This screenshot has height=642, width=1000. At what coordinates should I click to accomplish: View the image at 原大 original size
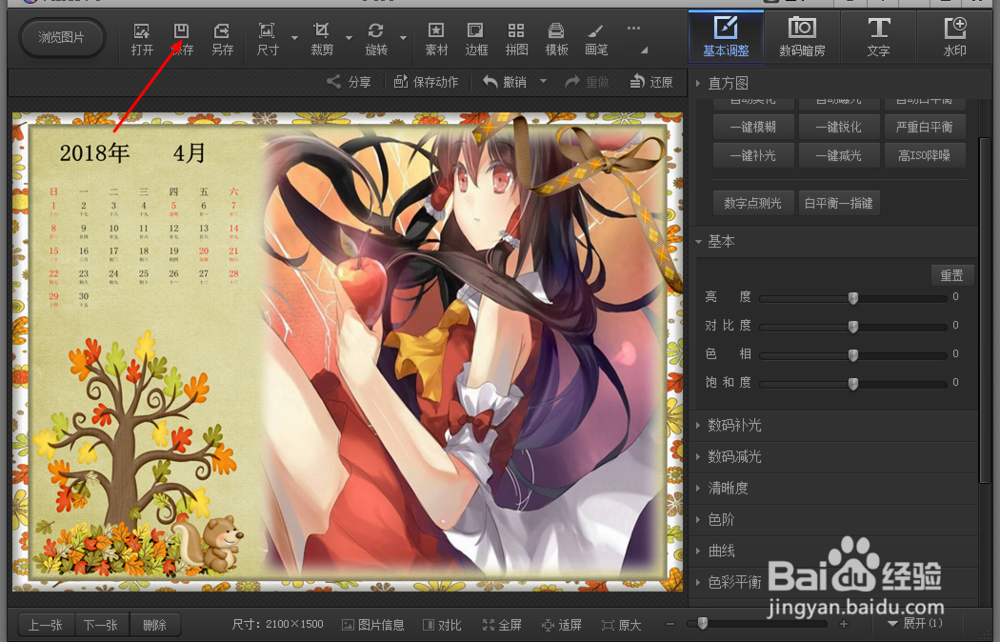click(x=621, y=625)
